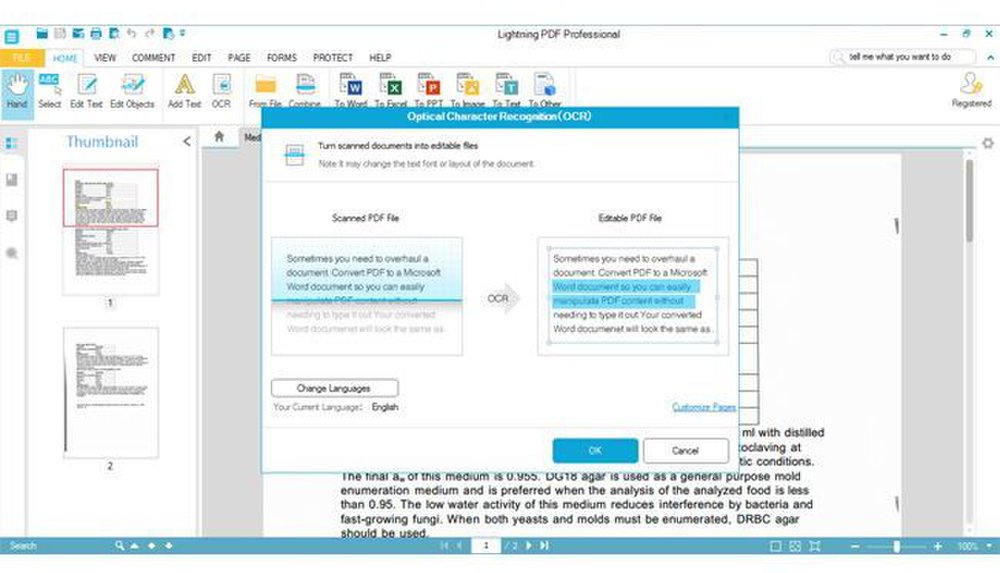Create PDF From File
1000x573 pixels.
tap(265, 90)
